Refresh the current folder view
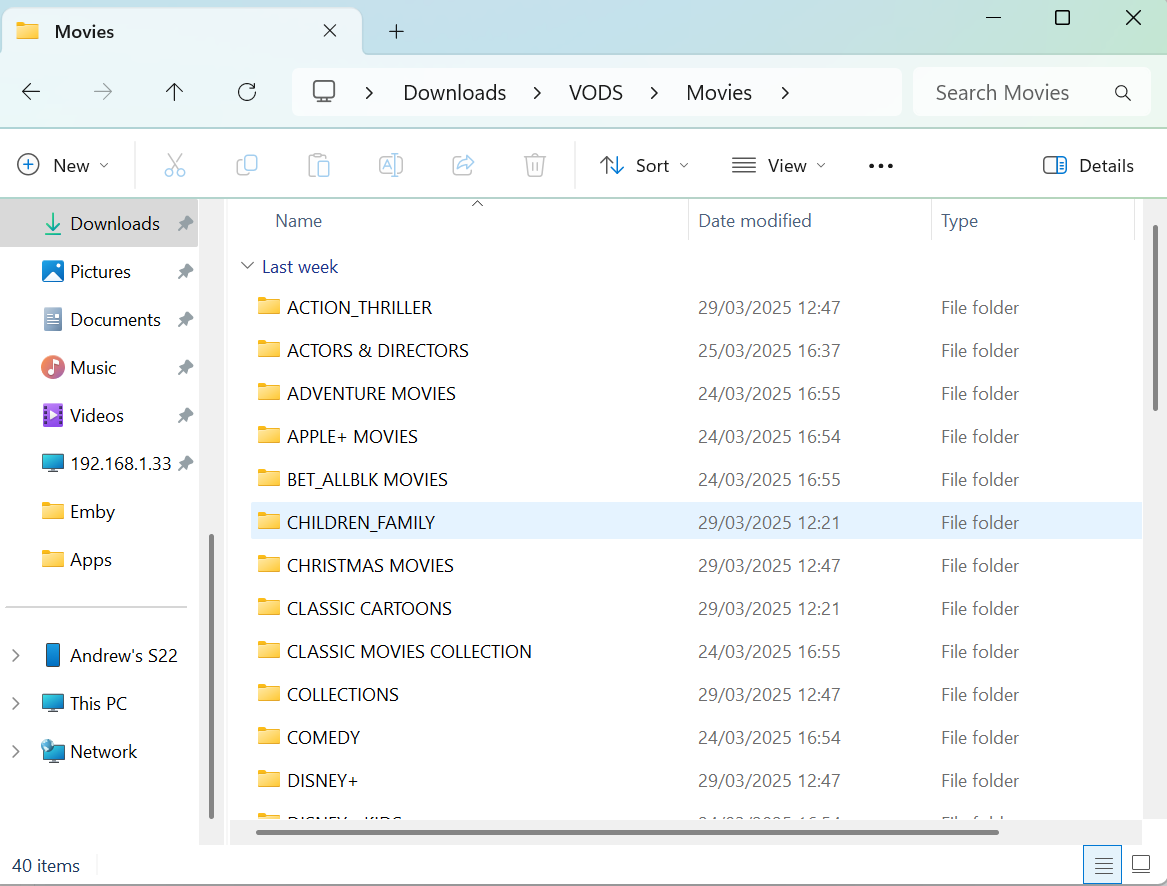 247,92
